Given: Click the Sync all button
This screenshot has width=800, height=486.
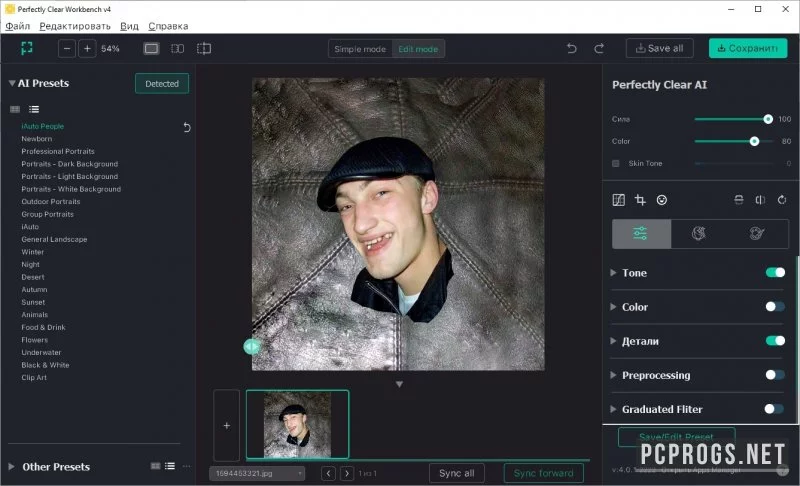Looking at the screenshot, I should pyautogui.click(x=457, y=473).
